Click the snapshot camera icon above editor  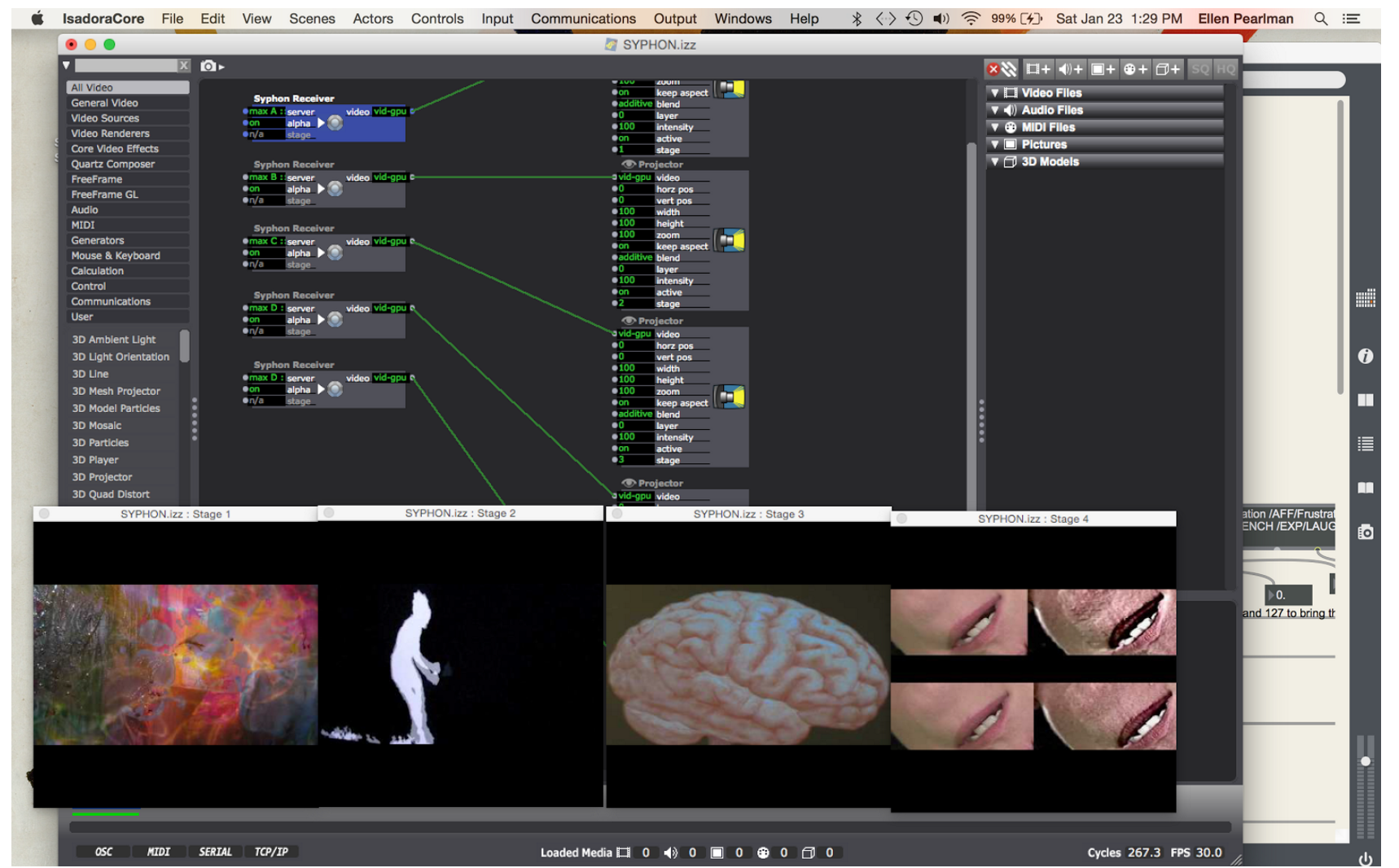[x=208, y=66]
